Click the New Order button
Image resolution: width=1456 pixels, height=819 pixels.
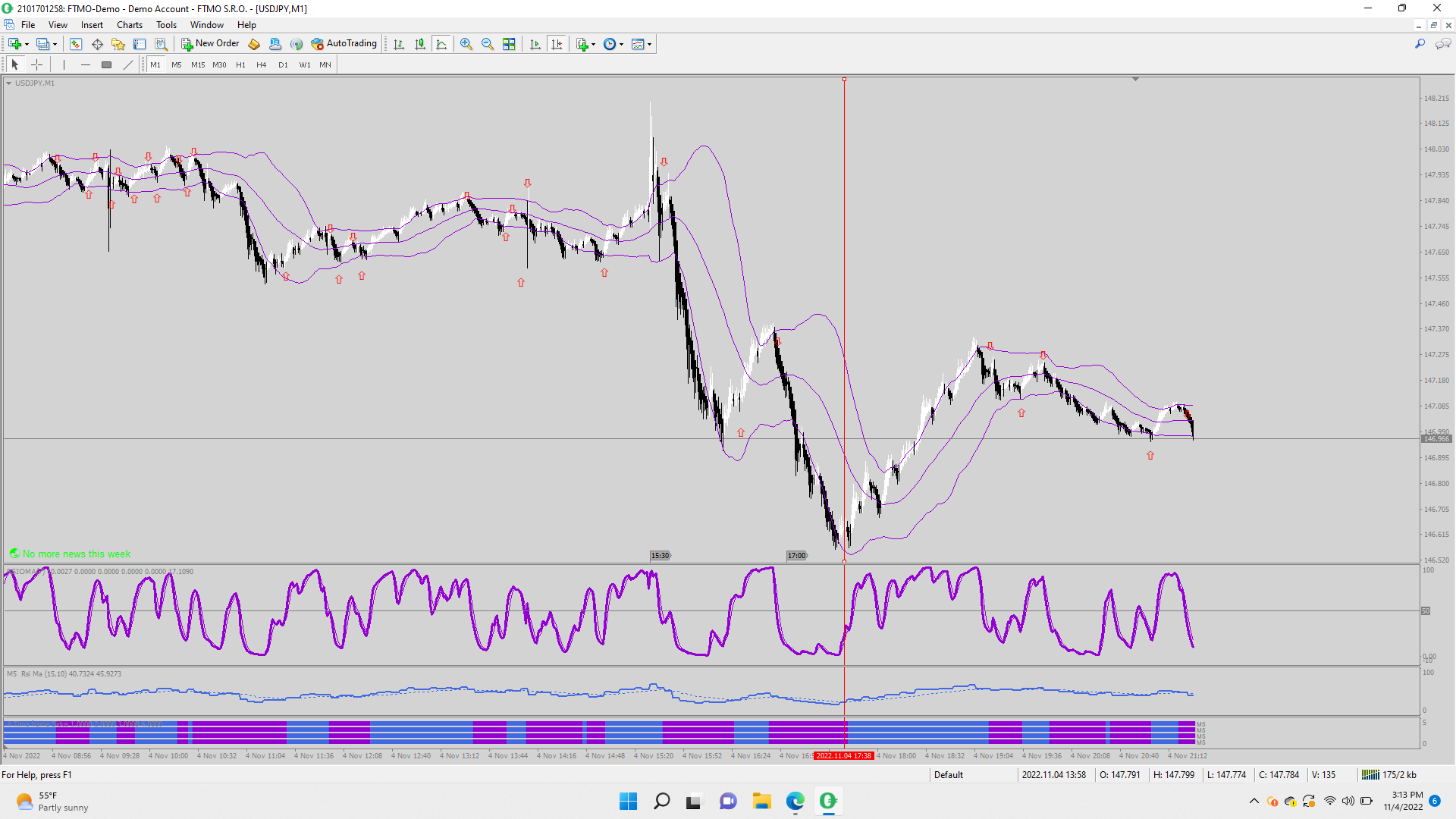pos(210,44)
